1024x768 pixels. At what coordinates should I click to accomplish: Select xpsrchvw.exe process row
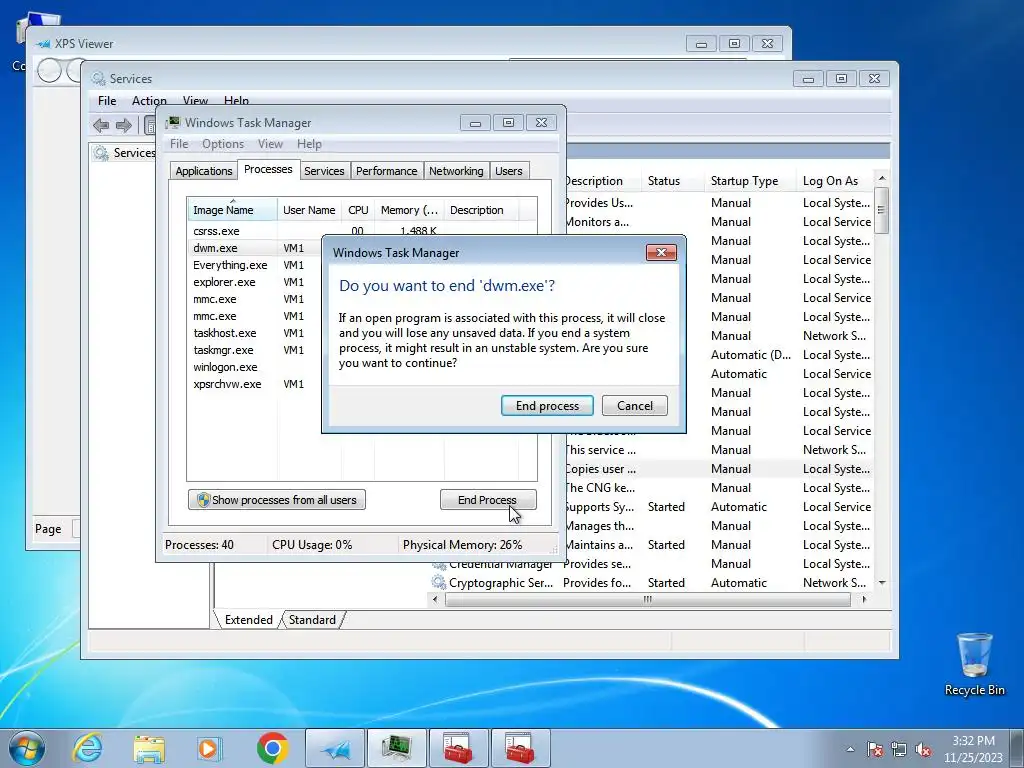coord(255,384)
